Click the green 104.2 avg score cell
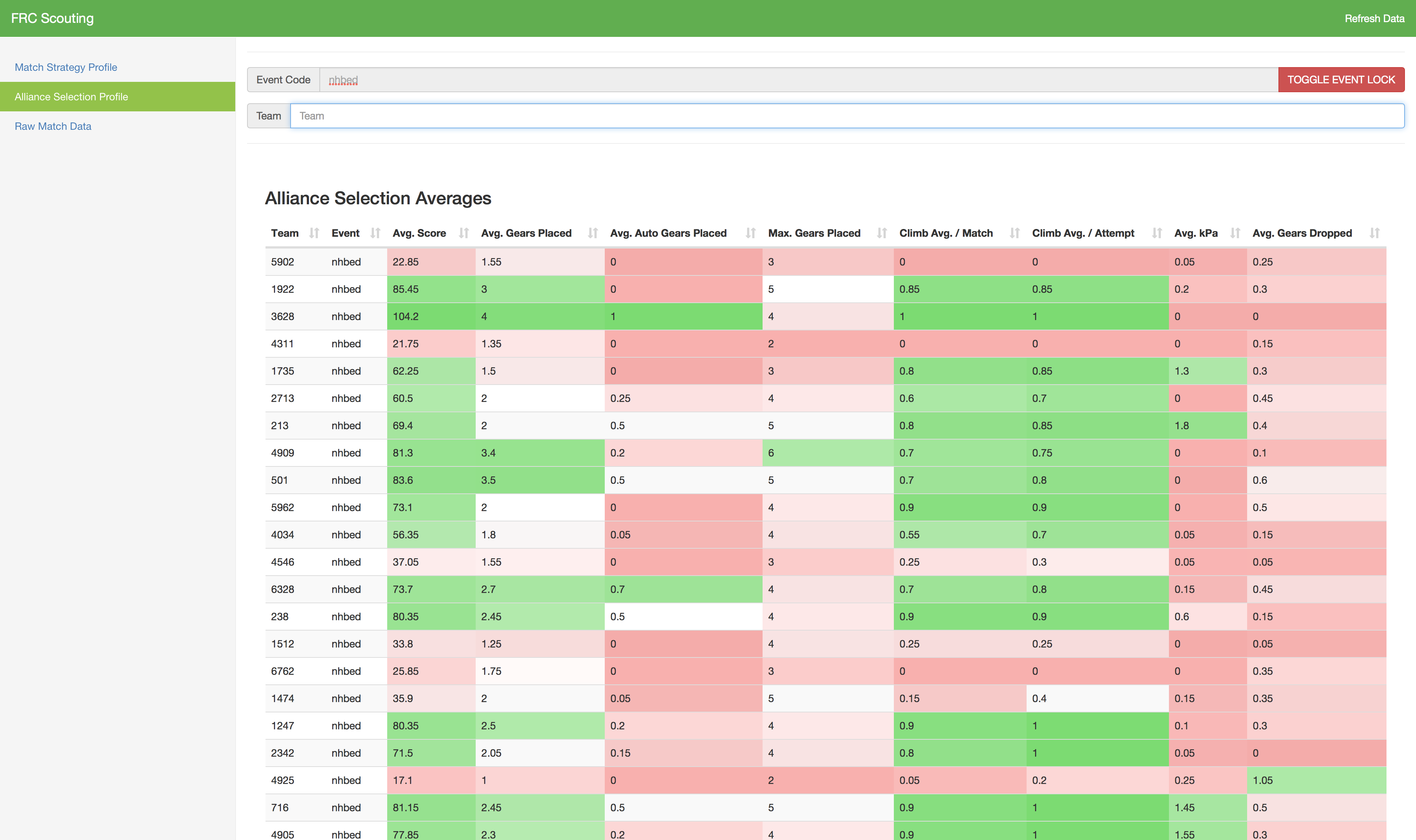The image size is (1416, 840). click(x=431, y=316)
